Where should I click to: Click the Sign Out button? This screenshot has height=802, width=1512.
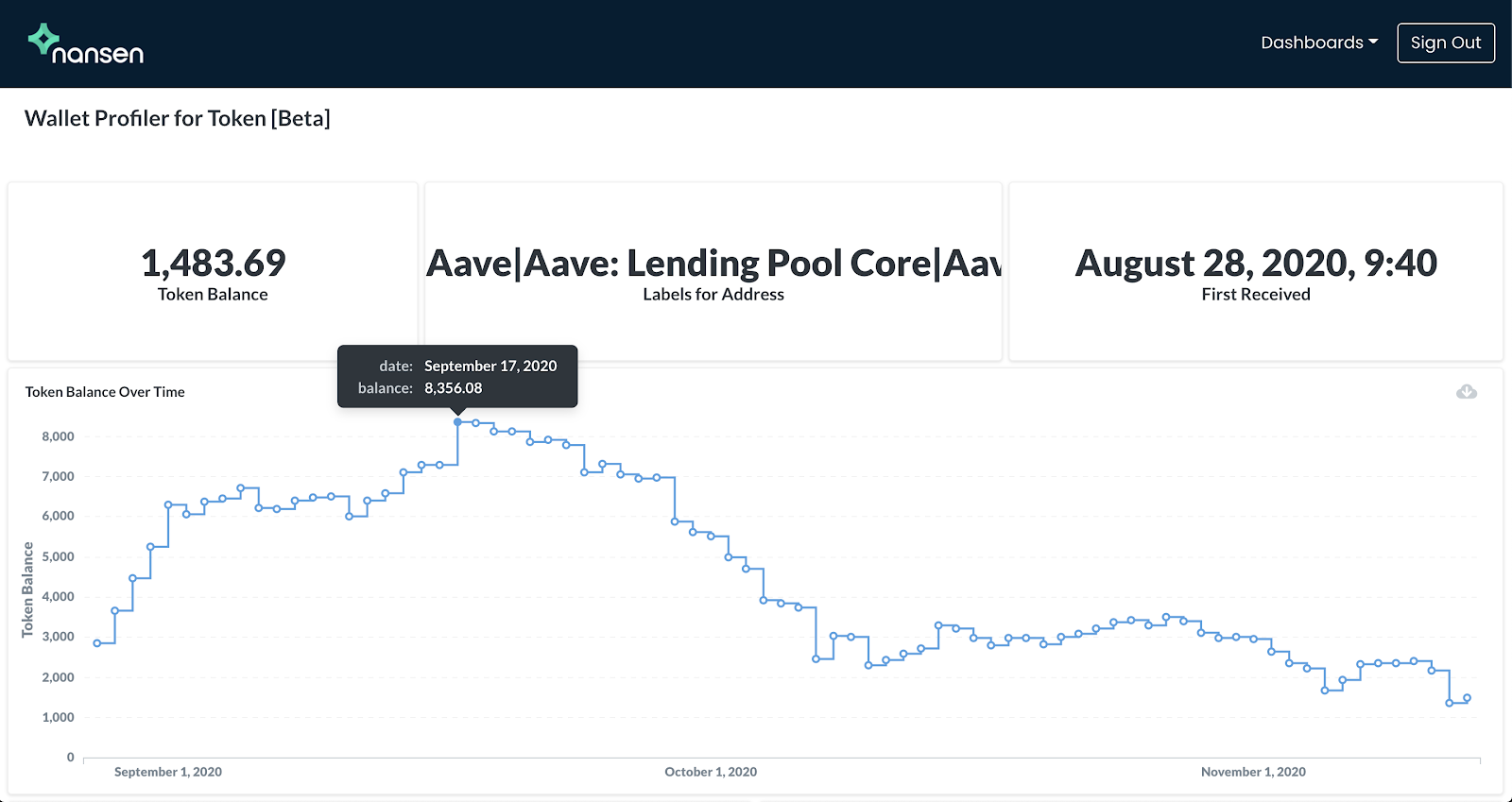click(x=1446, y=43)
